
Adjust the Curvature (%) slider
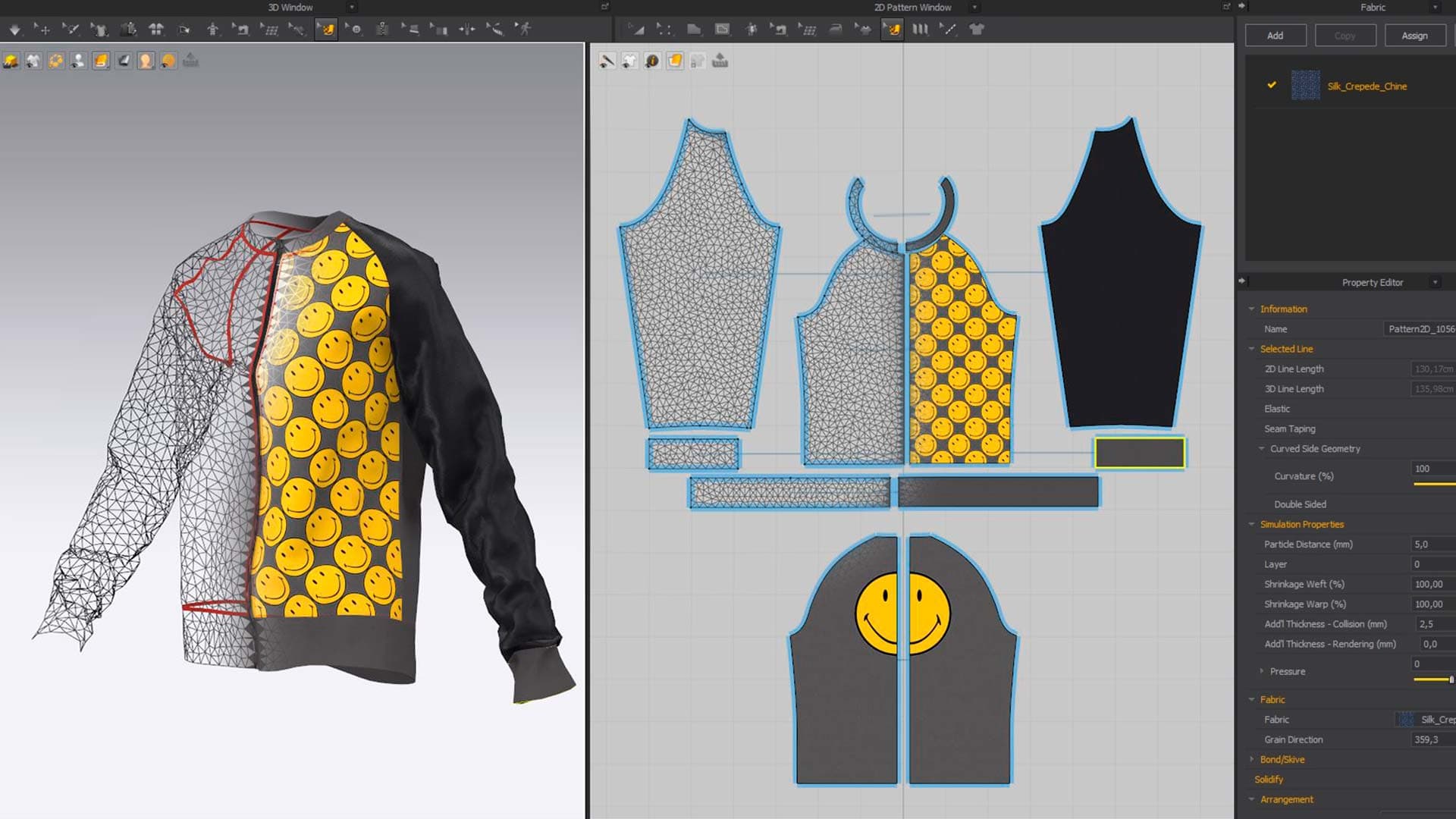(x=1434, y=484)
